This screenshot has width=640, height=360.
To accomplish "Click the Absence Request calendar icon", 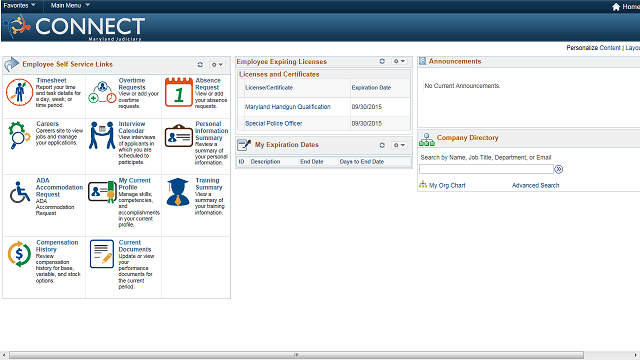I will [179, 92].
